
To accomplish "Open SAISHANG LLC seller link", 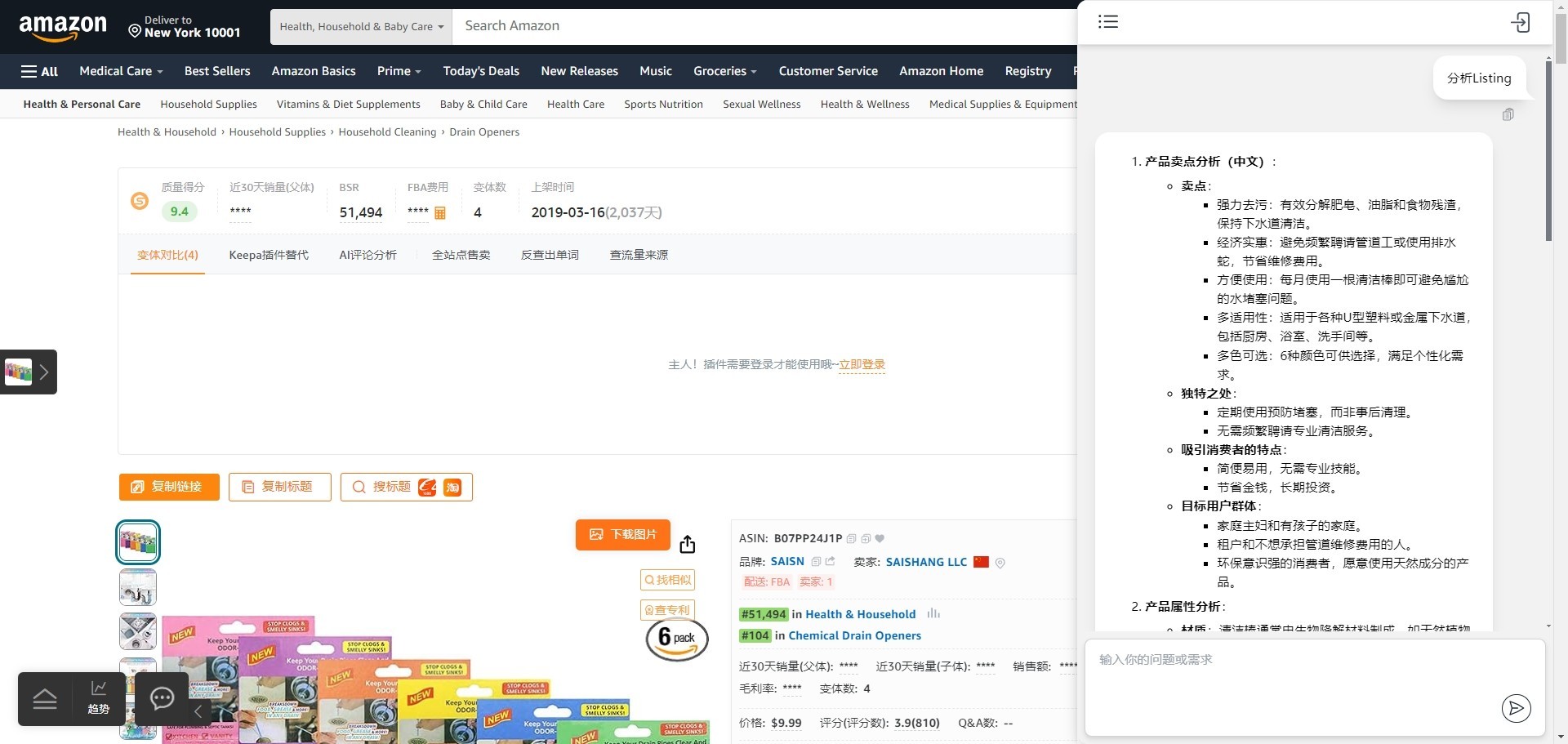I will (x=926, y=562).
